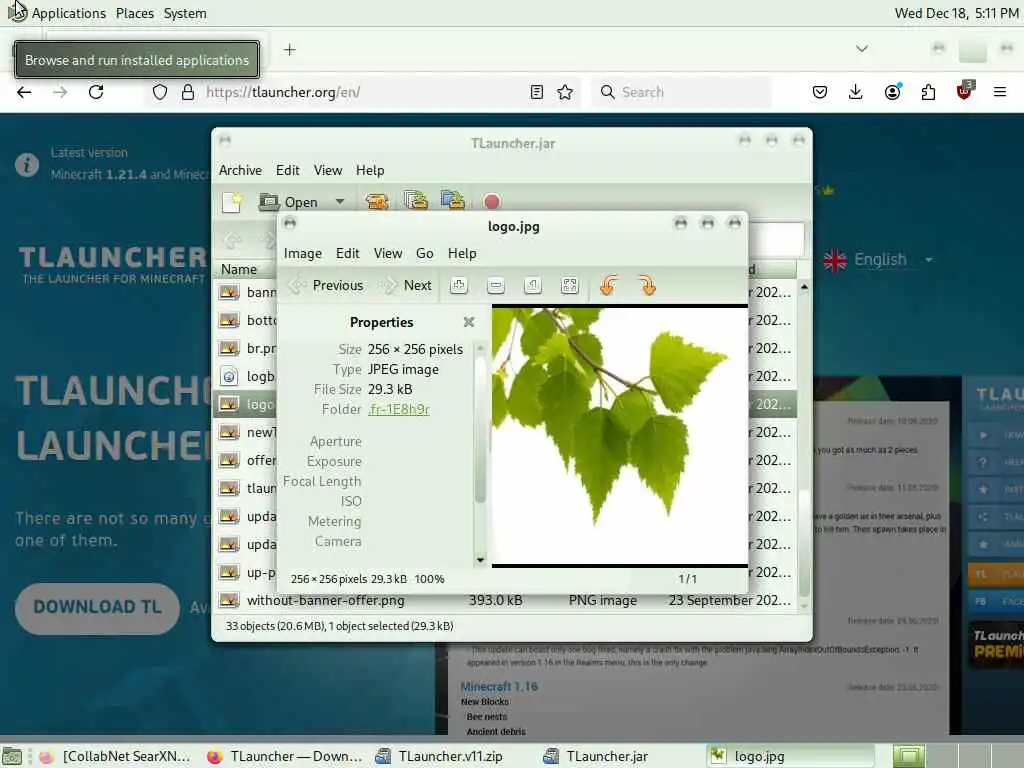Open the System menu
1024x768 pixels.
point(185,13)
